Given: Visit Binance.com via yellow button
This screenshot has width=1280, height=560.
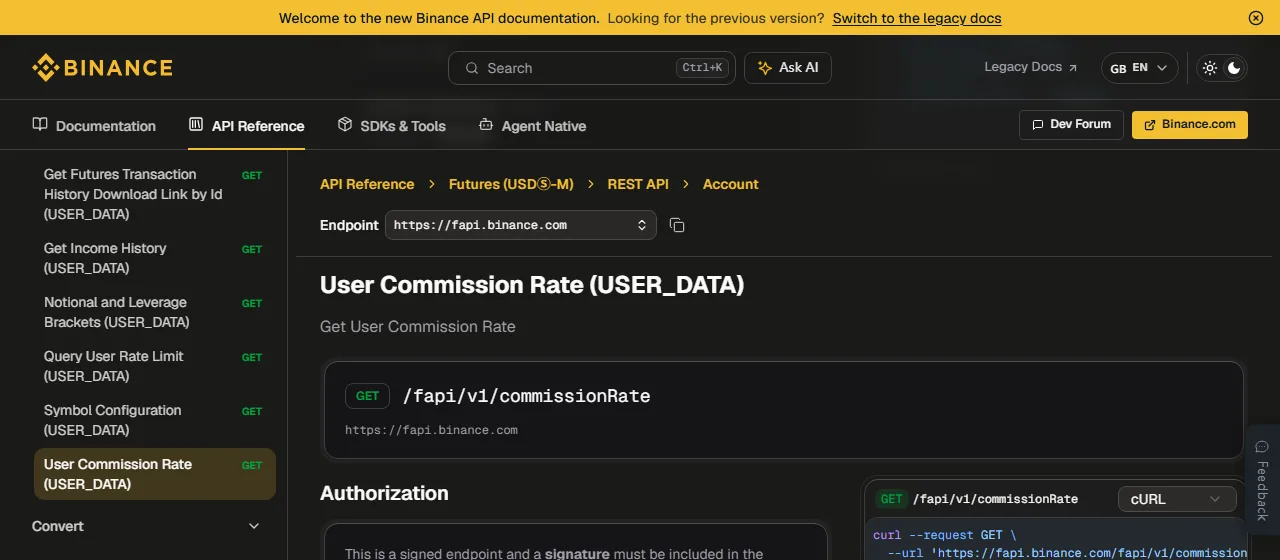Looking at the screenshot, I should click(x=1190, y=124).
